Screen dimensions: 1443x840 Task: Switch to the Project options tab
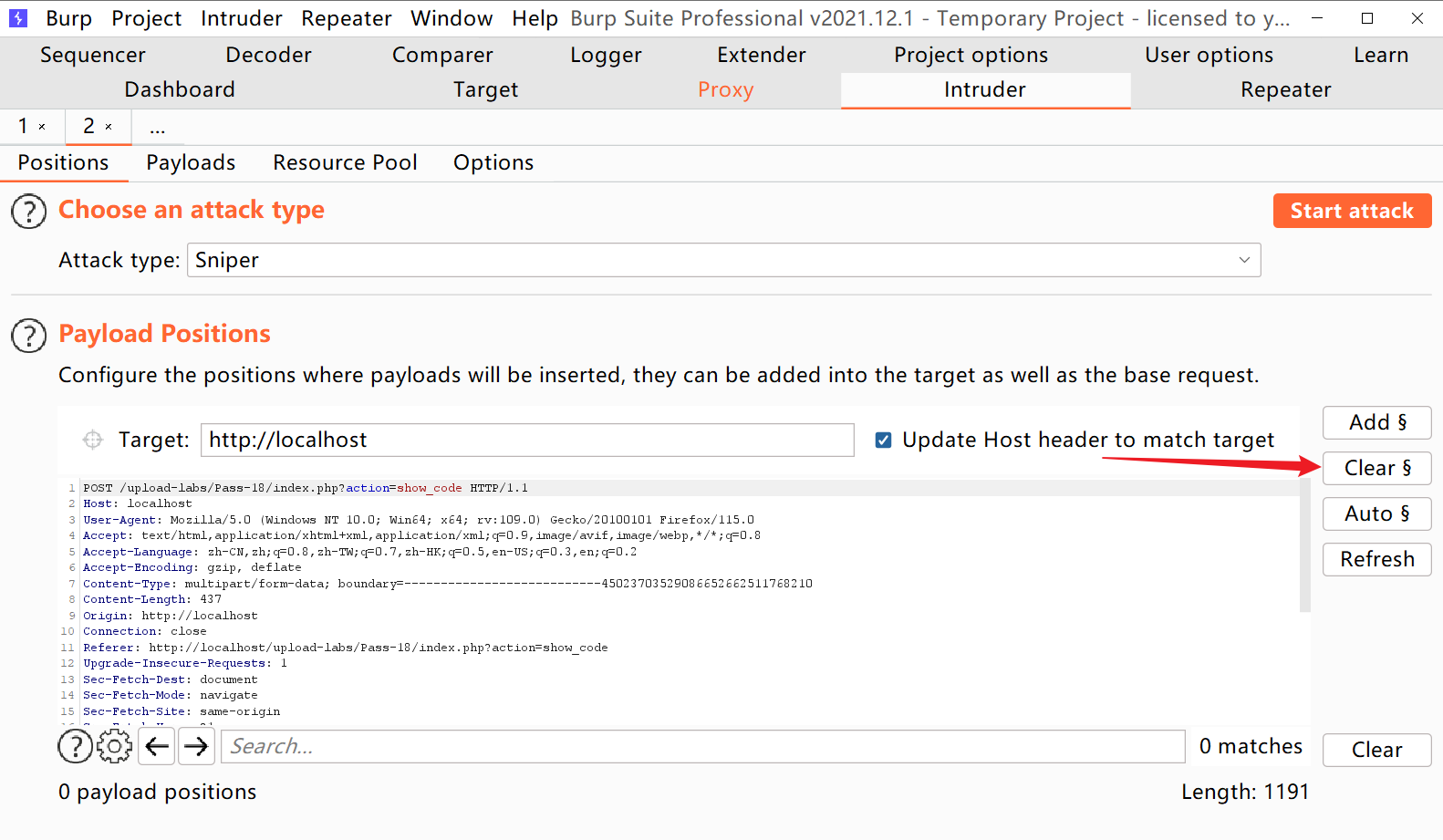pyautogui.click(x=971, y=55)
